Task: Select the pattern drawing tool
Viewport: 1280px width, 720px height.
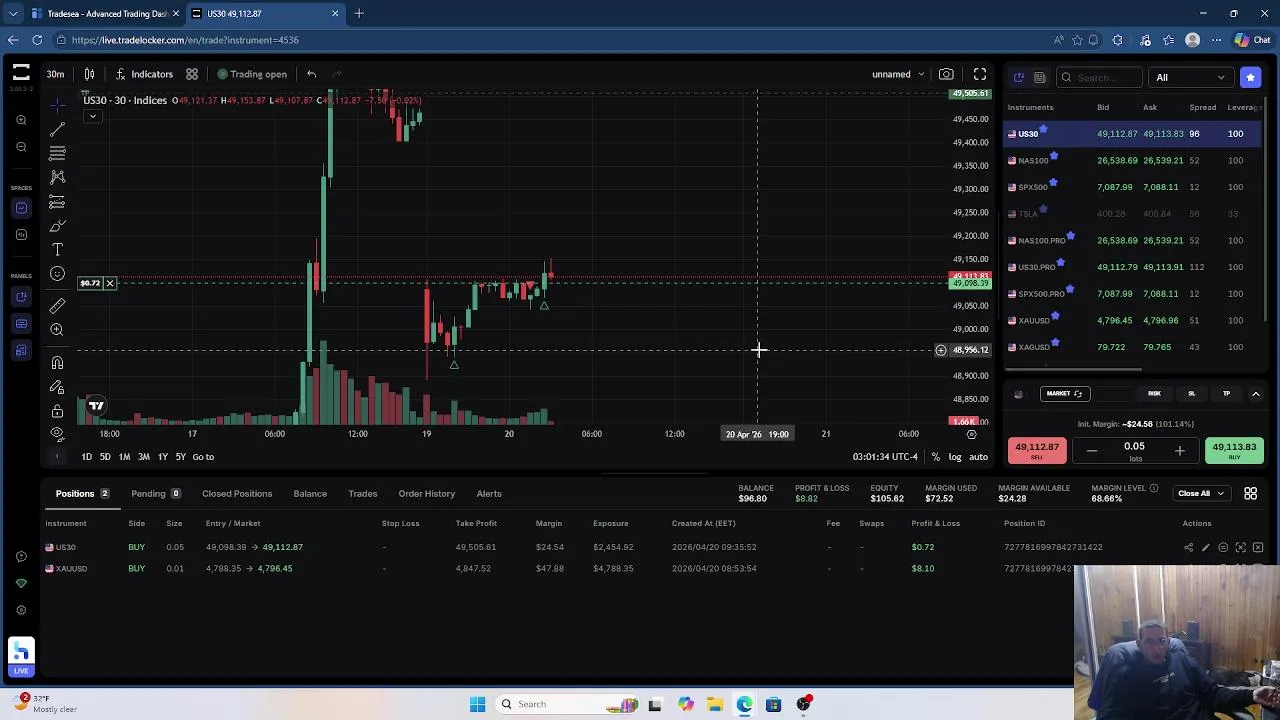Action: pos(57,177)
